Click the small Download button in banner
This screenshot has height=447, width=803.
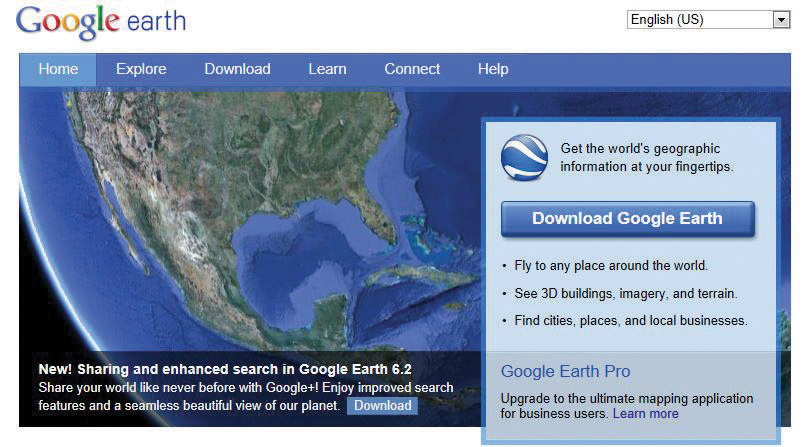pyautogui.click(x=383, y=406)
